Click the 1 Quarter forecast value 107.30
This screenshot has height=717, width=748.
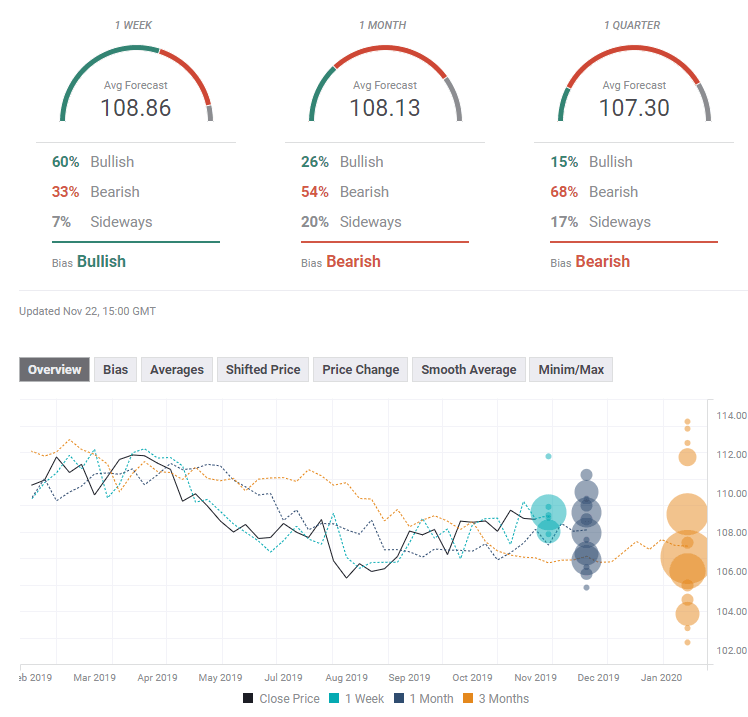point(634,107)
